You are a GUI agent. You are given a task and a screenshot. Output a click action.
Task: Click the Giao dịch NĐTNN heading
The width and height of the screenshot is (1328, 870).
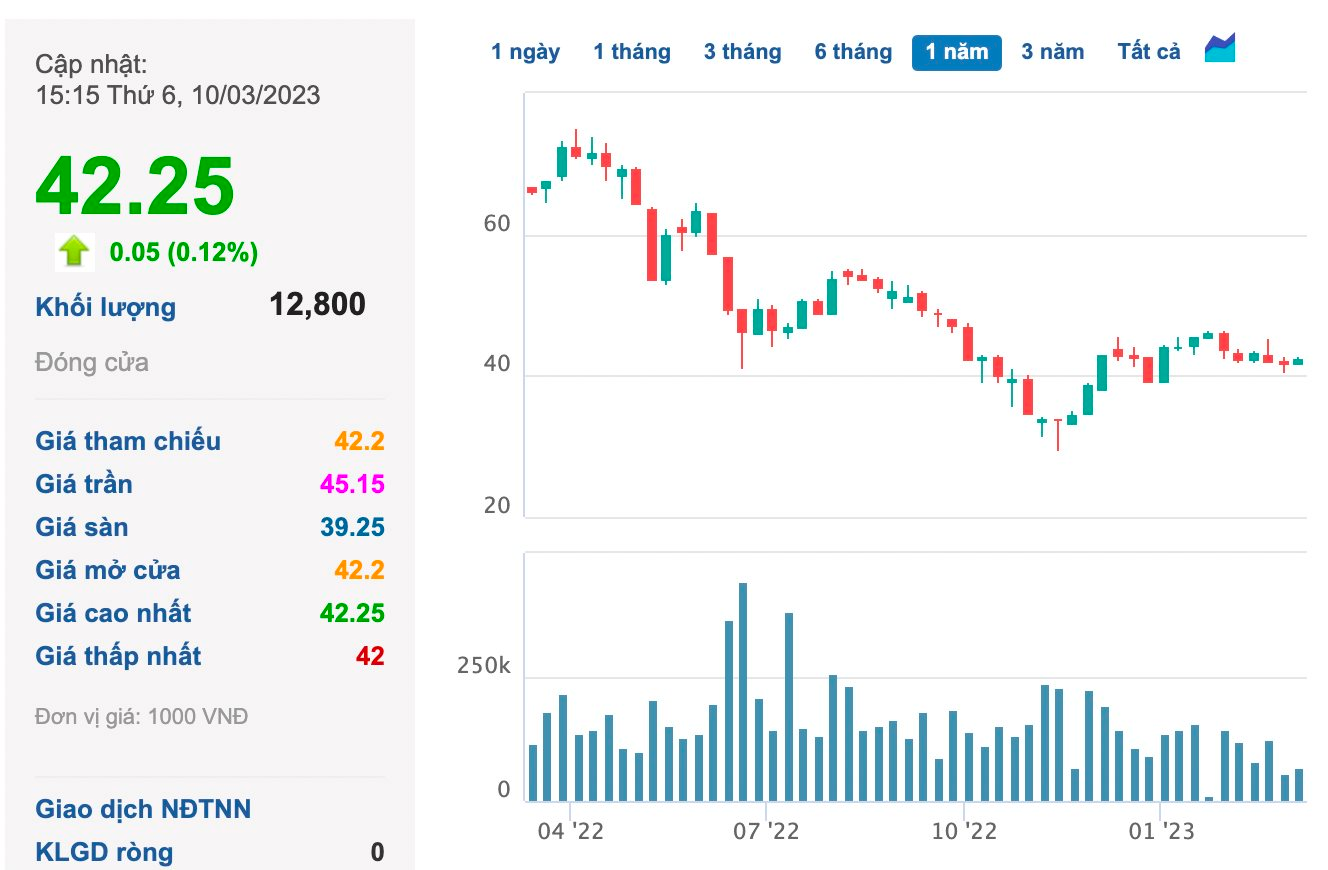(x=143, y=809)
